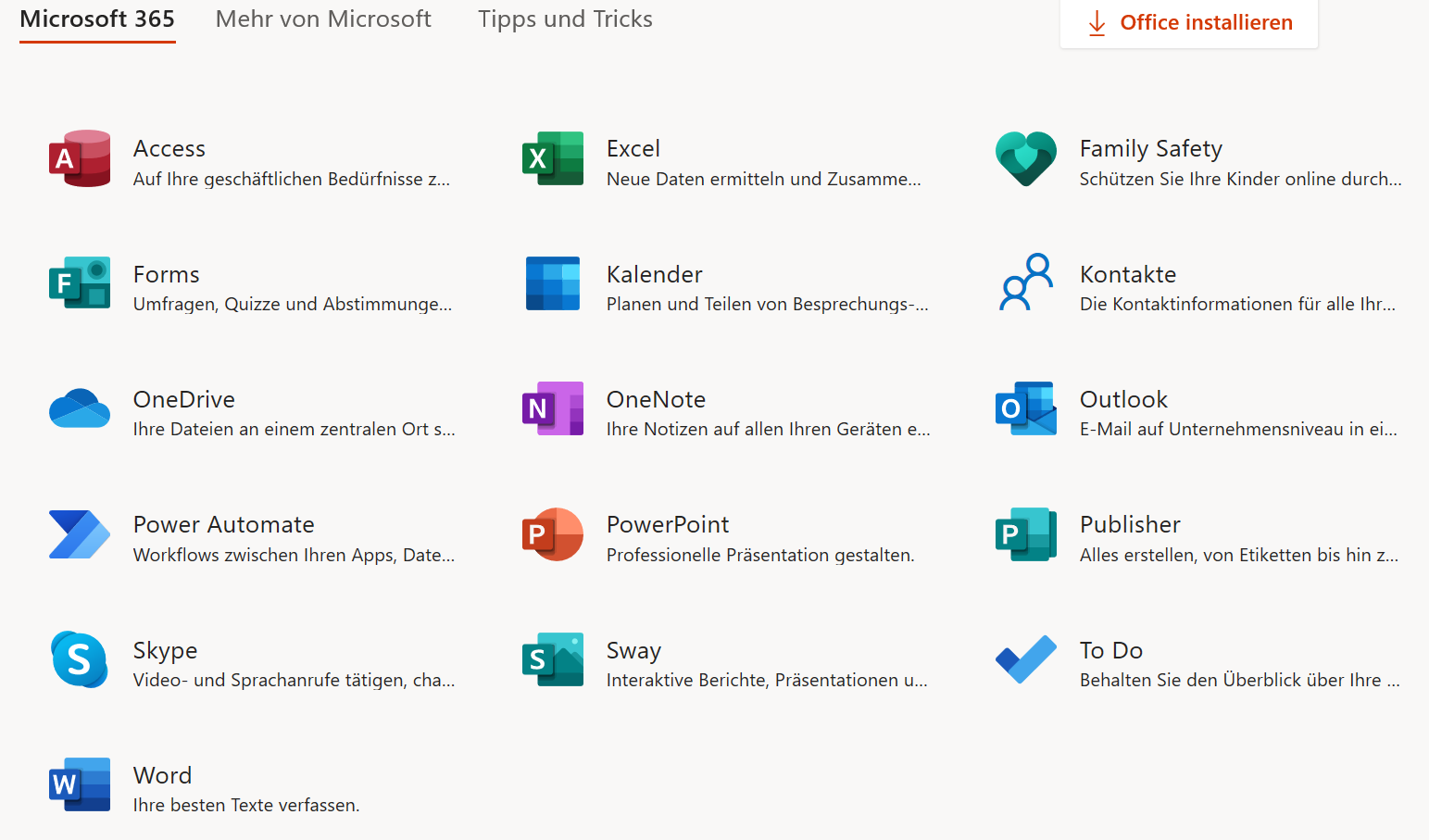
Task: Click description 'E-Mail auf Unternehmensniveau in ei...'
Action: pos(1239,429)
